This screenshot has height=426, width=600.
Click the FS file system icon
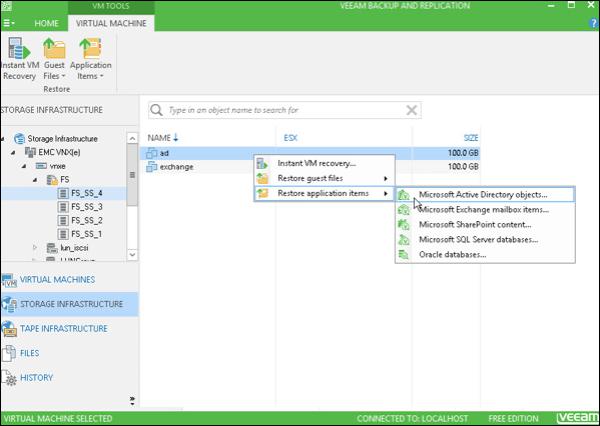click(x=52, y=180)
